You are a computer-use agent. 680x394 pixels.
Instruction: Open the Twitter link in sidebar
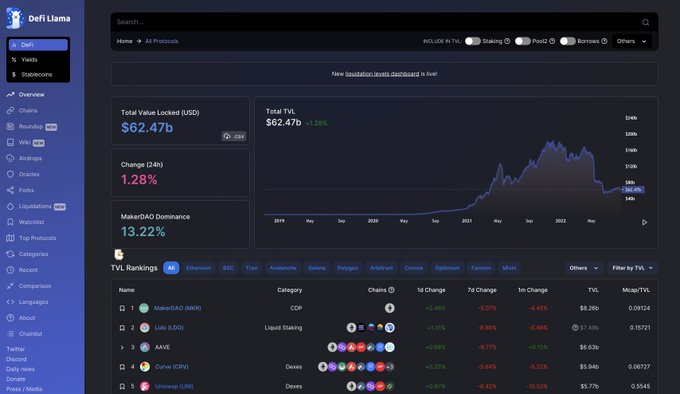pyautogui.click(x=16, y=349)
